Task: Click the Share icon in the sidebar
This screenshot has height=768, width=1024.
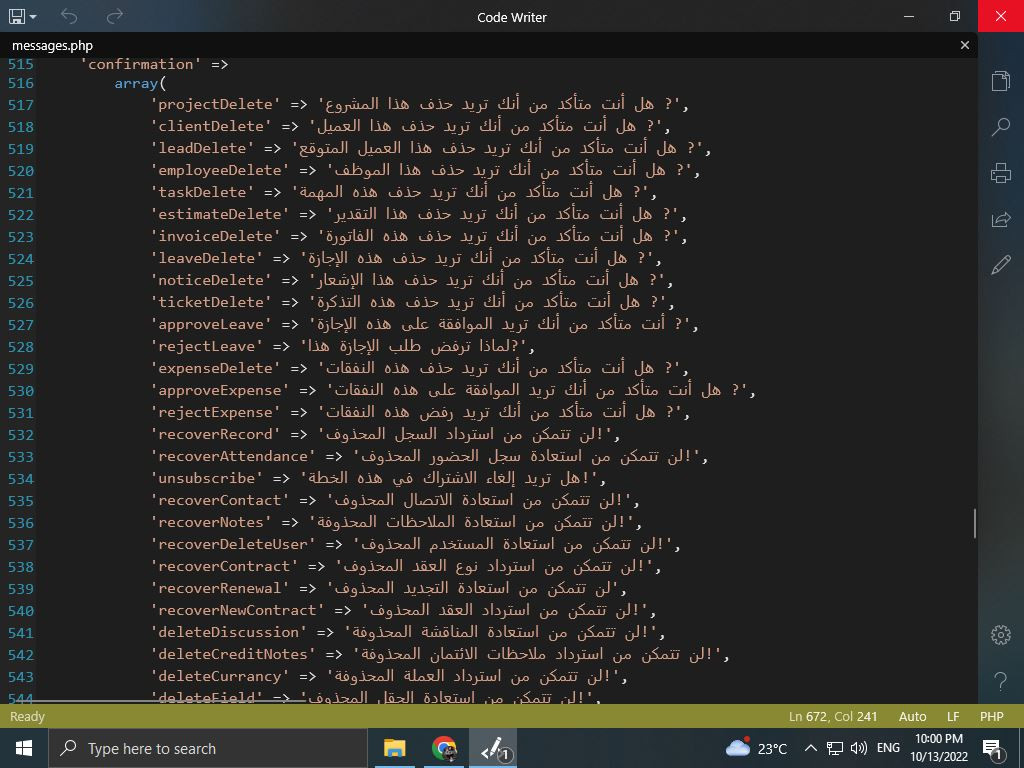Action: pos(1000,219)
